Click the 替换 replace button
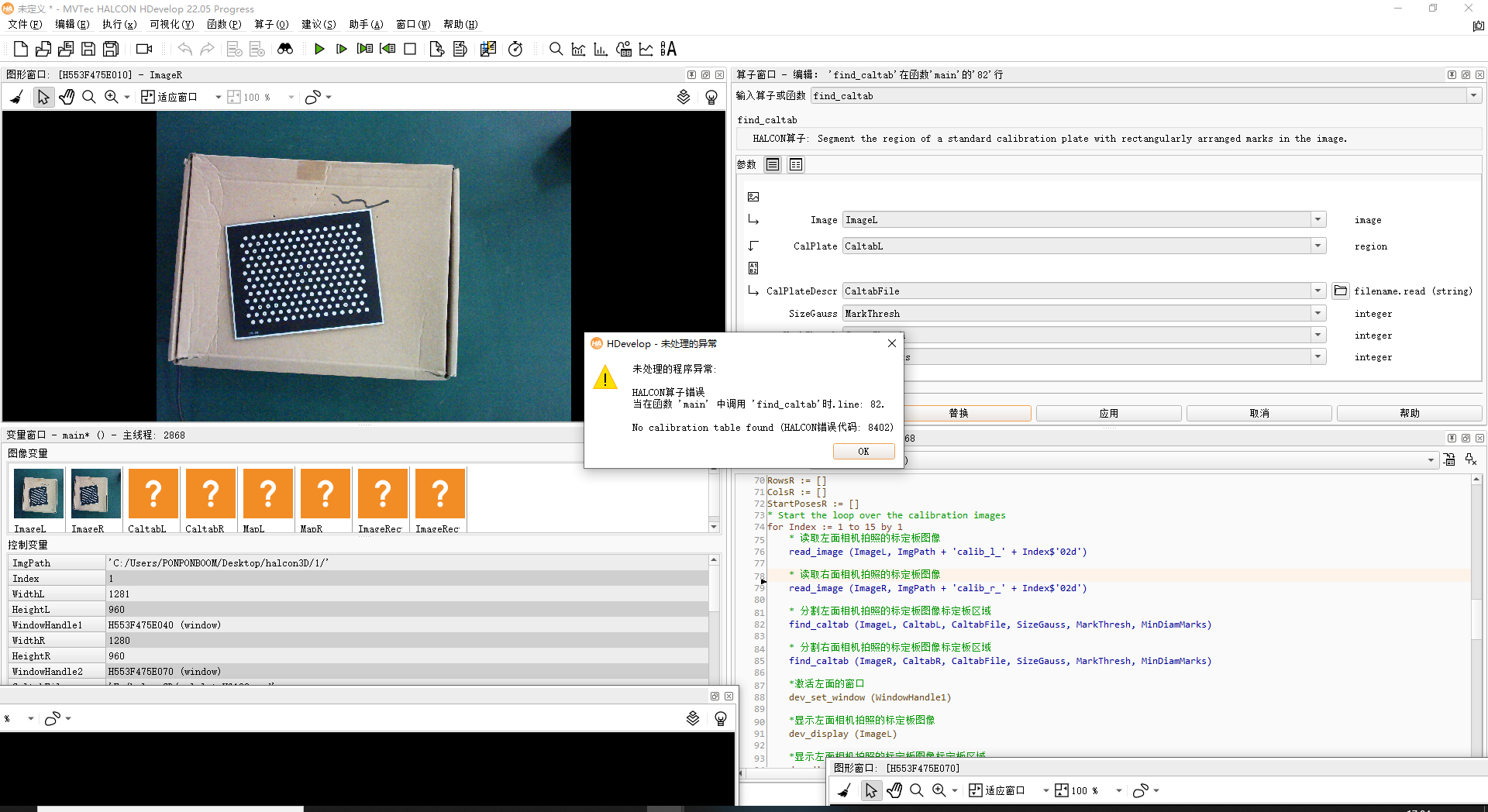The width and height of the screenshot is (1488, 812). click(958, 413)
